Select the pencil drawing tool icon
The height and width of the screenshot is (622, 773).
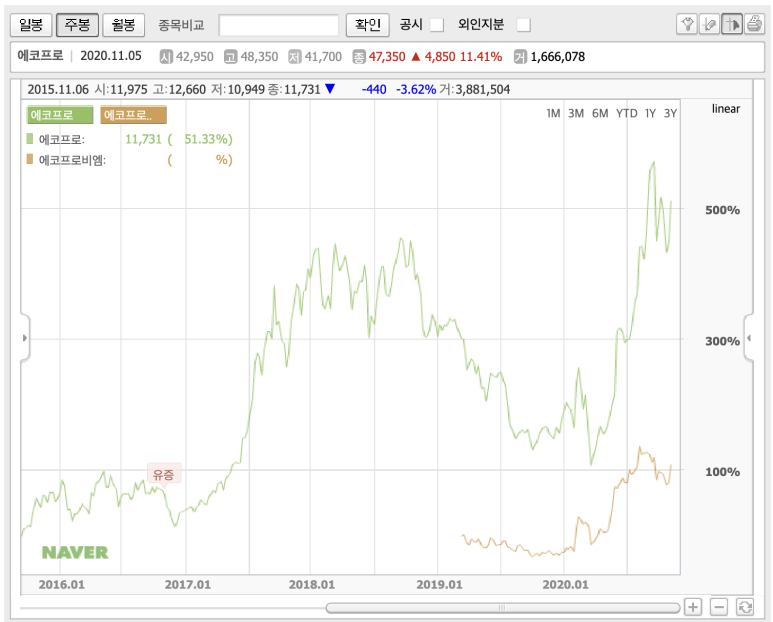[709, 24]
